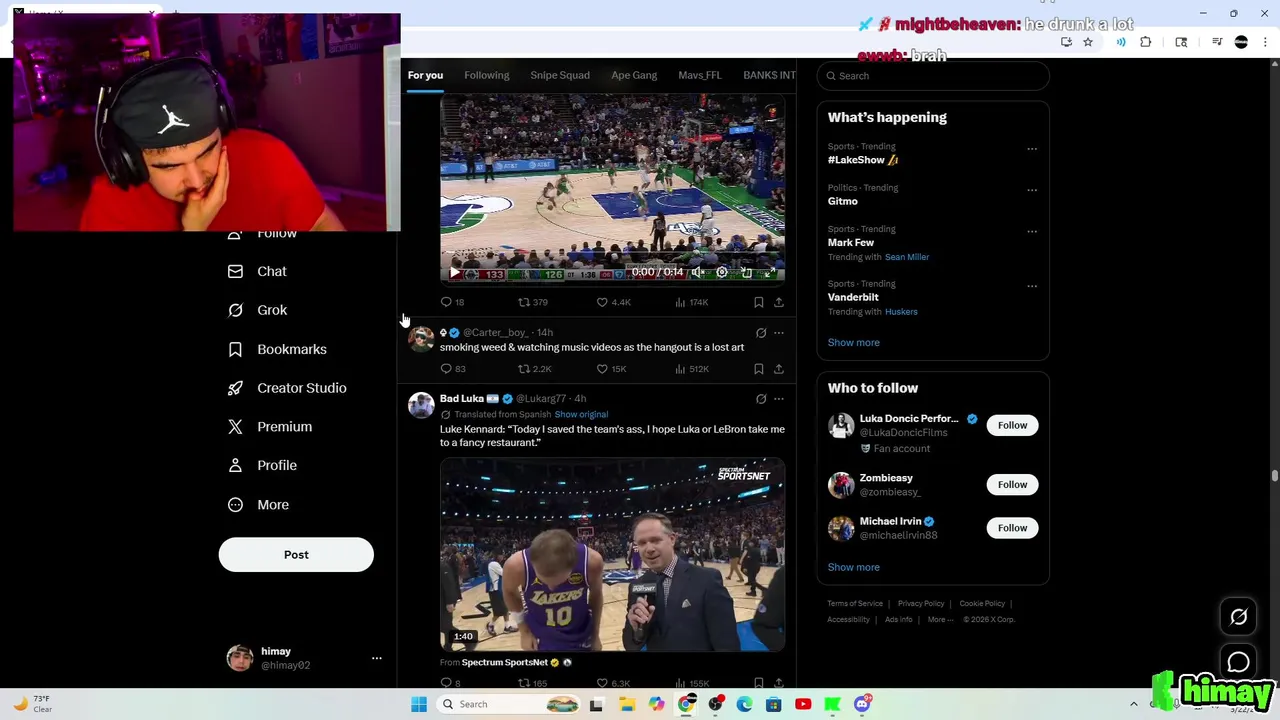
Task: Share the @Carter__boy_ post
Action: (x=779, y=369)
